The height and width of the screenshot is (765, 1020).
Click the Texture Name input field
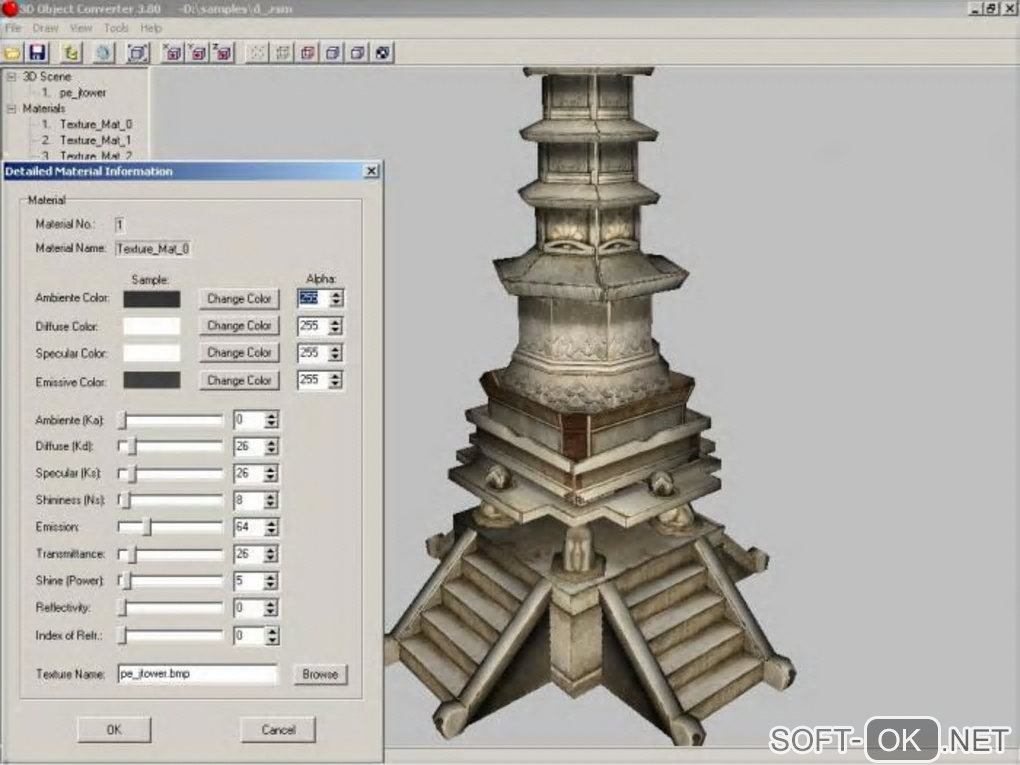click(197, 674)
